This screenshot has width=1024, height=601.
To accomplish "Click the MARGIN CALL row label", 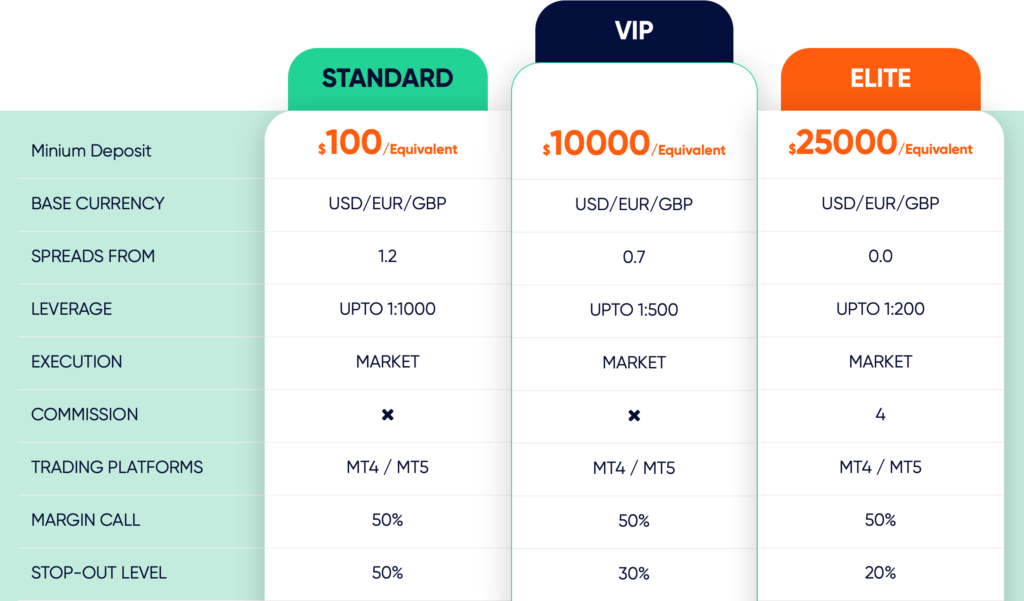I will (86, 520).
